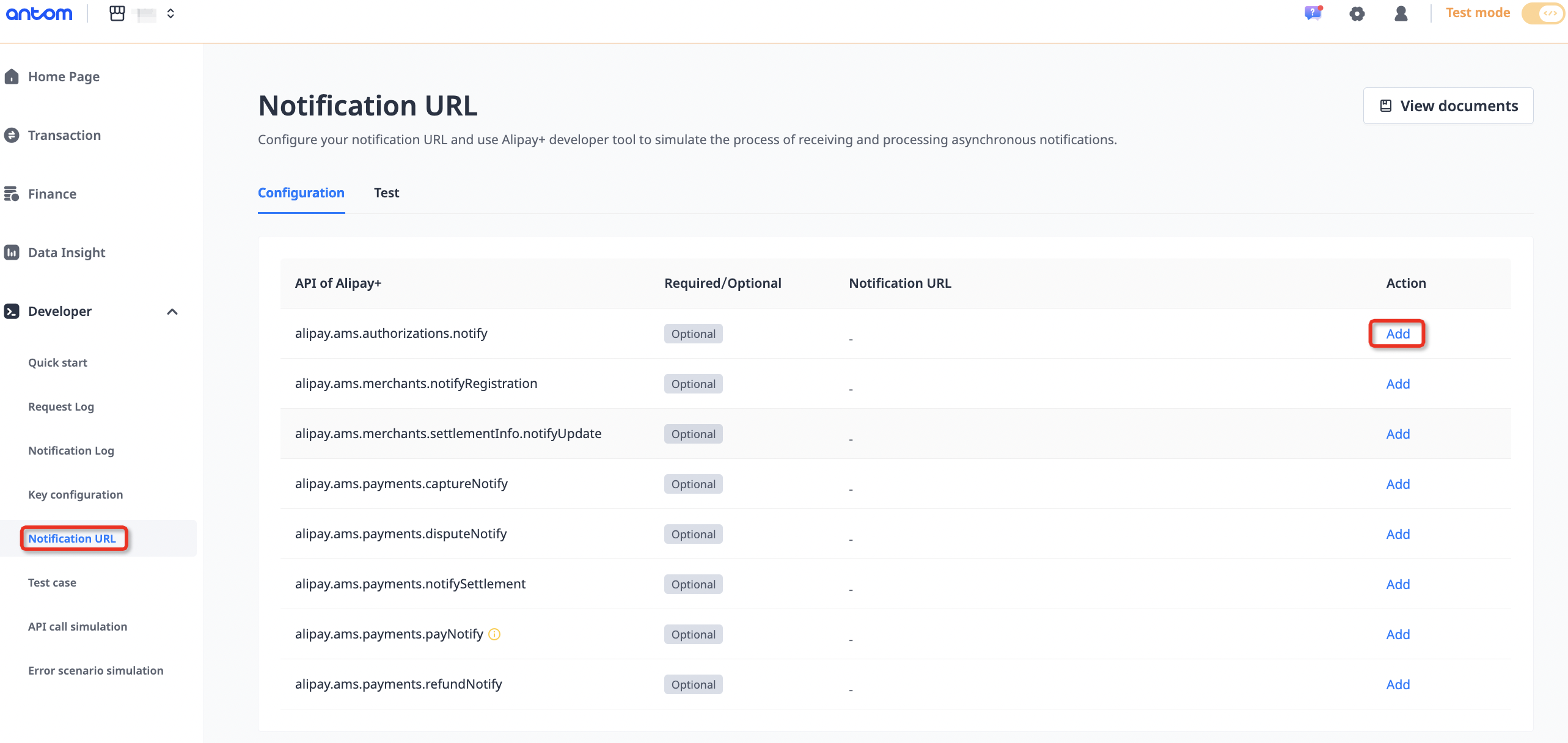Open the user profile icon
1568x743 pixels.
pyautogui.click(x=1401, y=13)
